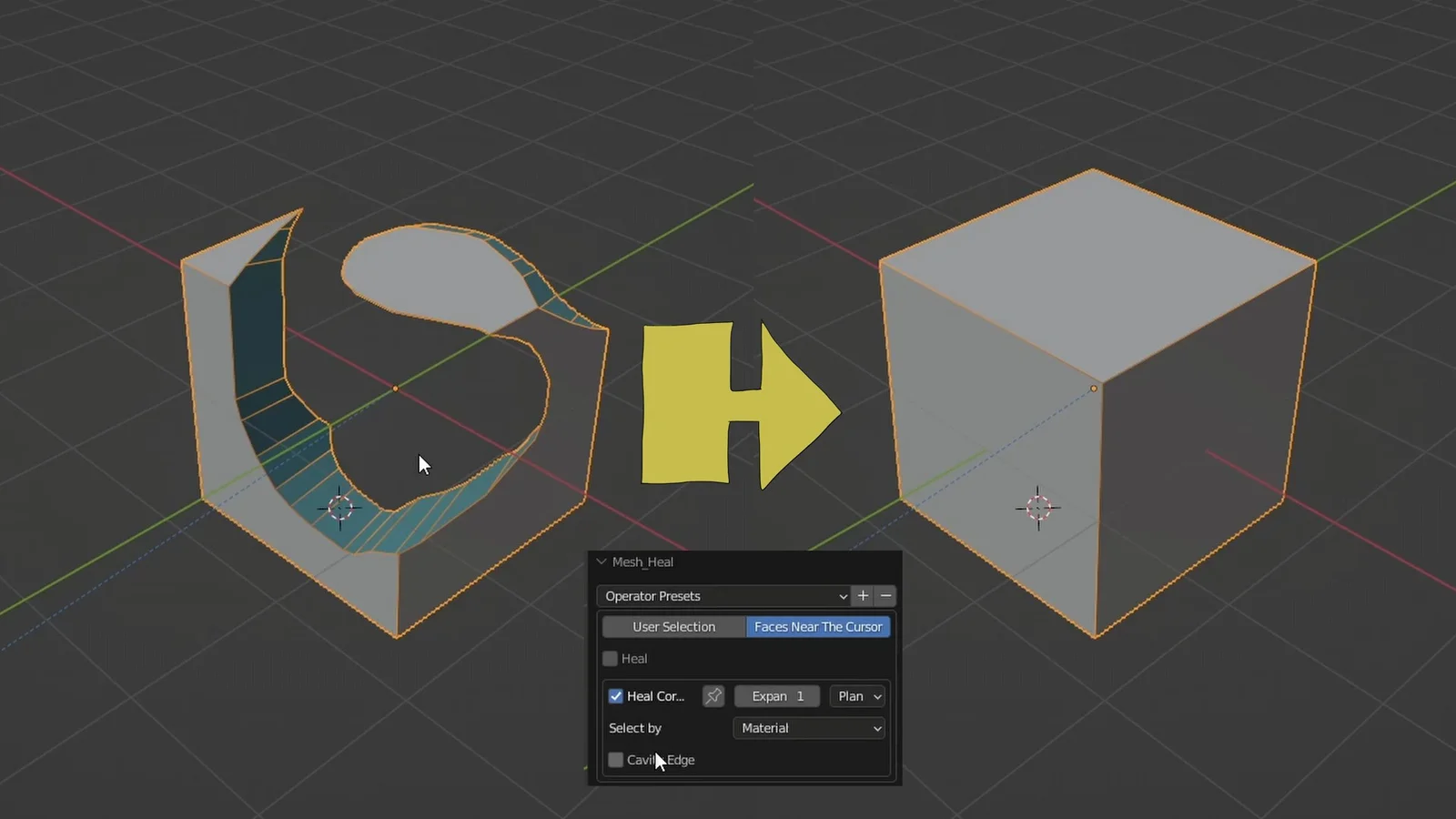Switch to the User Selection tab
1456x819 pixels.
672,626
